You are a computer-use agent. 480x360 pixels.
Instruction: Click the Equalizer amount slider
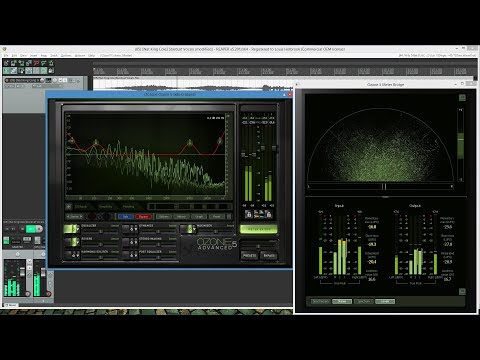(101, 231)
